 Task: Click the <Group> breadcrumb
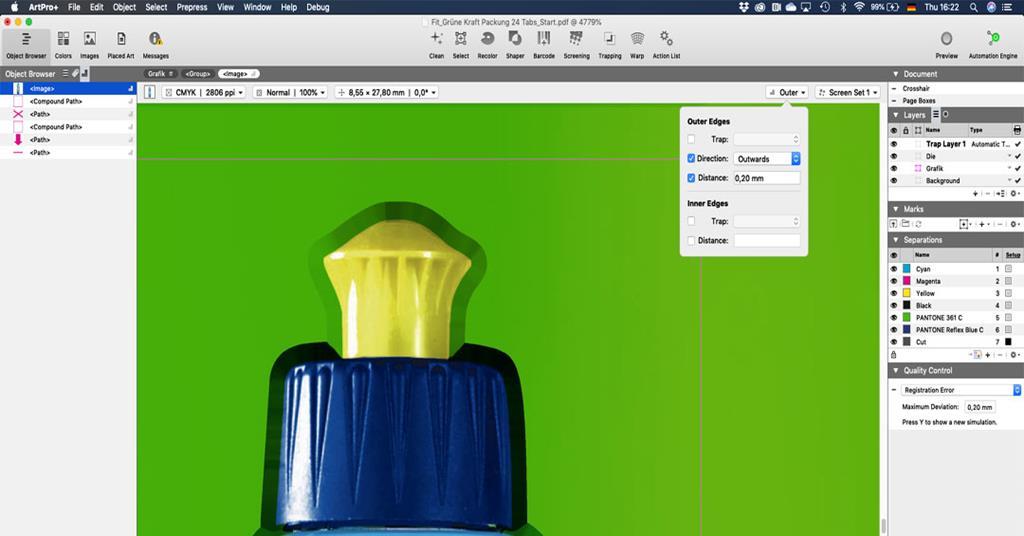pyautogui.click(x=198, y=74)
